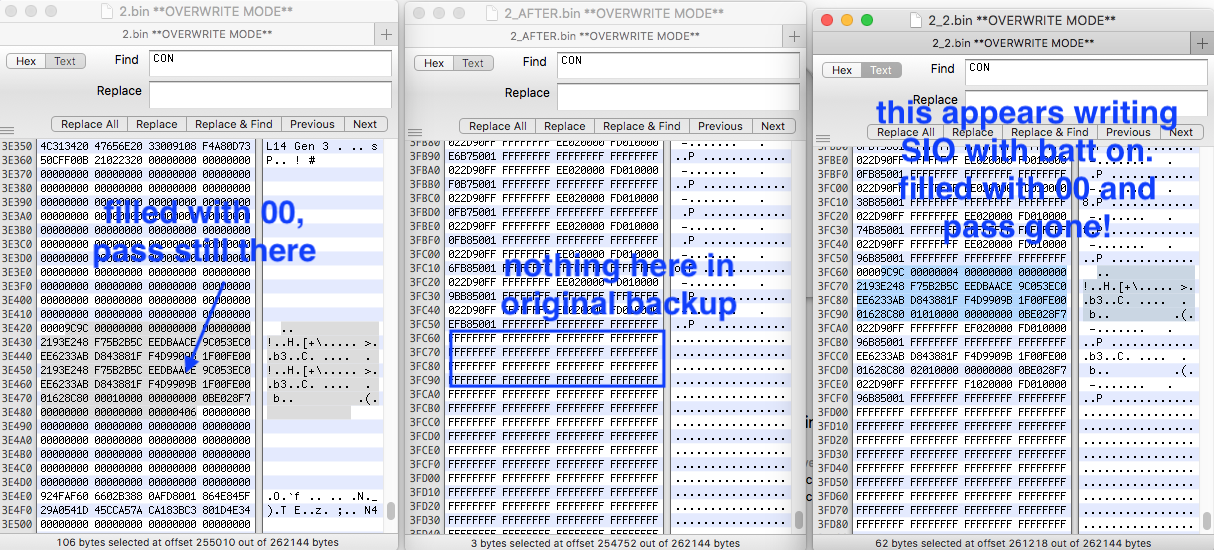1214x550 pixels.
Task: Select Hex search mode in 2_AFTER.bin window
Action: click(434, 63)
